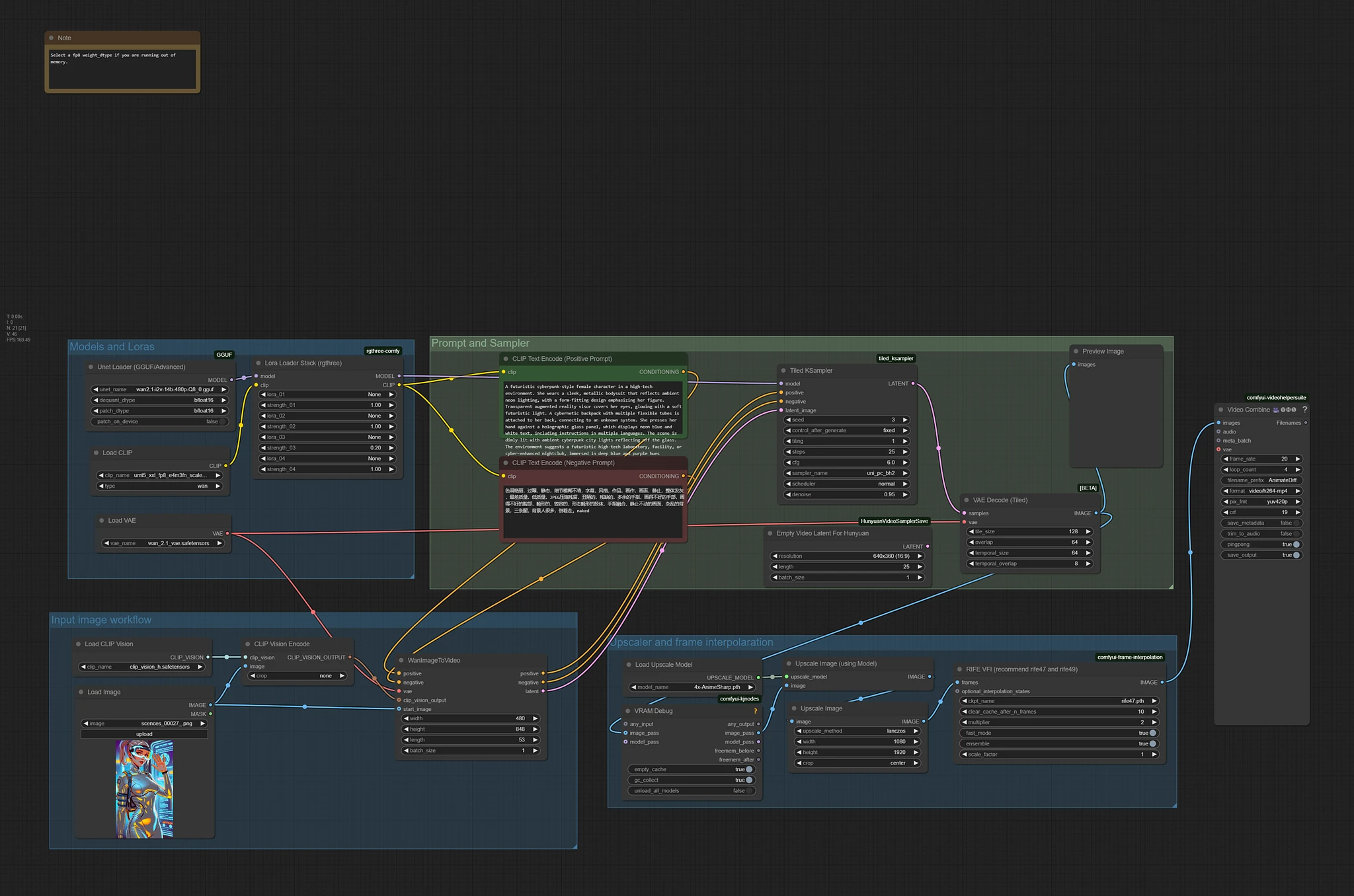Open the Video Combine help question mark
The width and height of the screenshot is (1354, 896).
coord(1304,410)
